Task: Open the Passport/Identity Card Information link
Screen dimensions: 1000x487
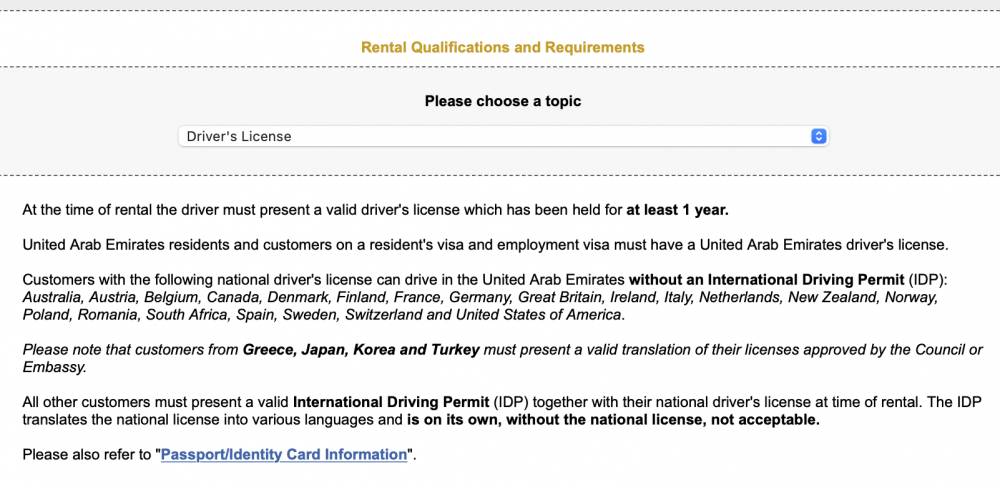Action: click(x=284, y=455)
